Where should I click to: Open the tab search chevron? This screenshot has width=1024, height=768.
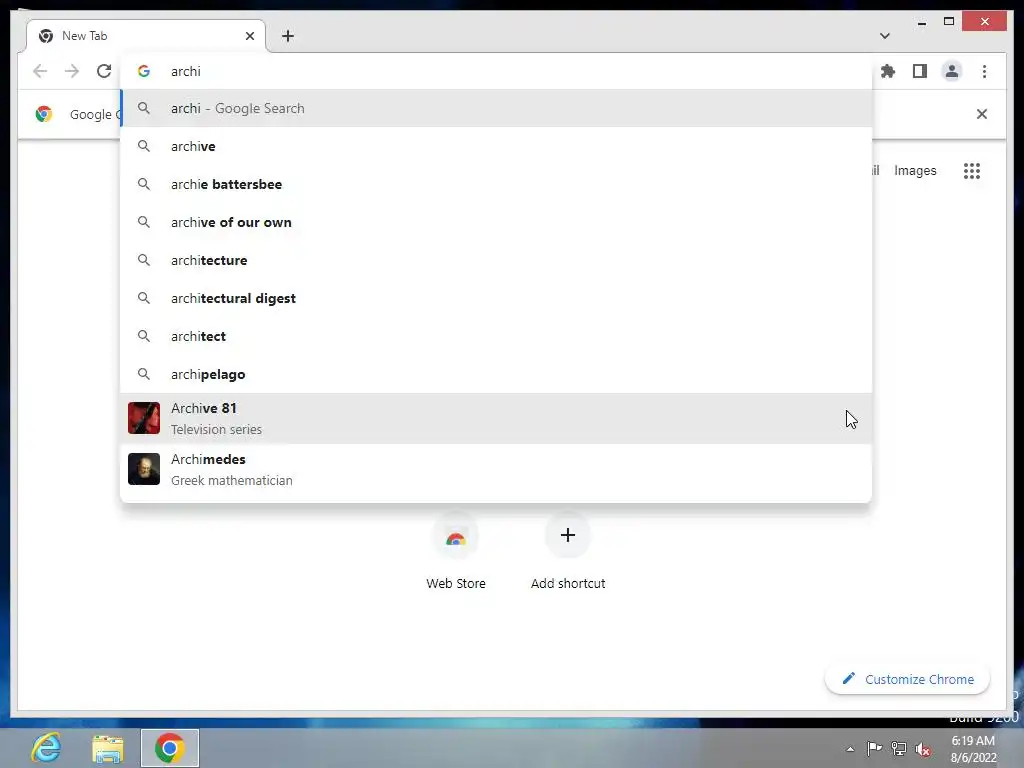click(884, 36)
